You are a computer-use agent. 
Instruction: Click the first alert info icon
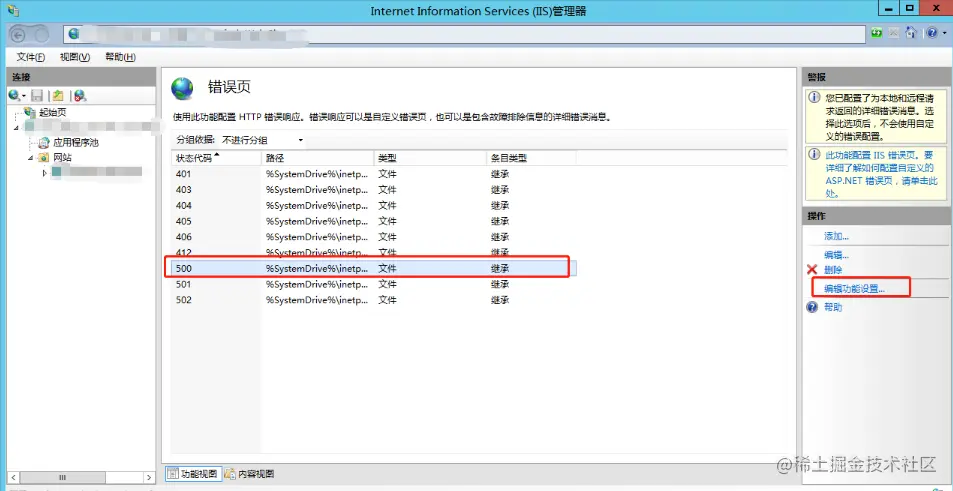tap(814, 97)
